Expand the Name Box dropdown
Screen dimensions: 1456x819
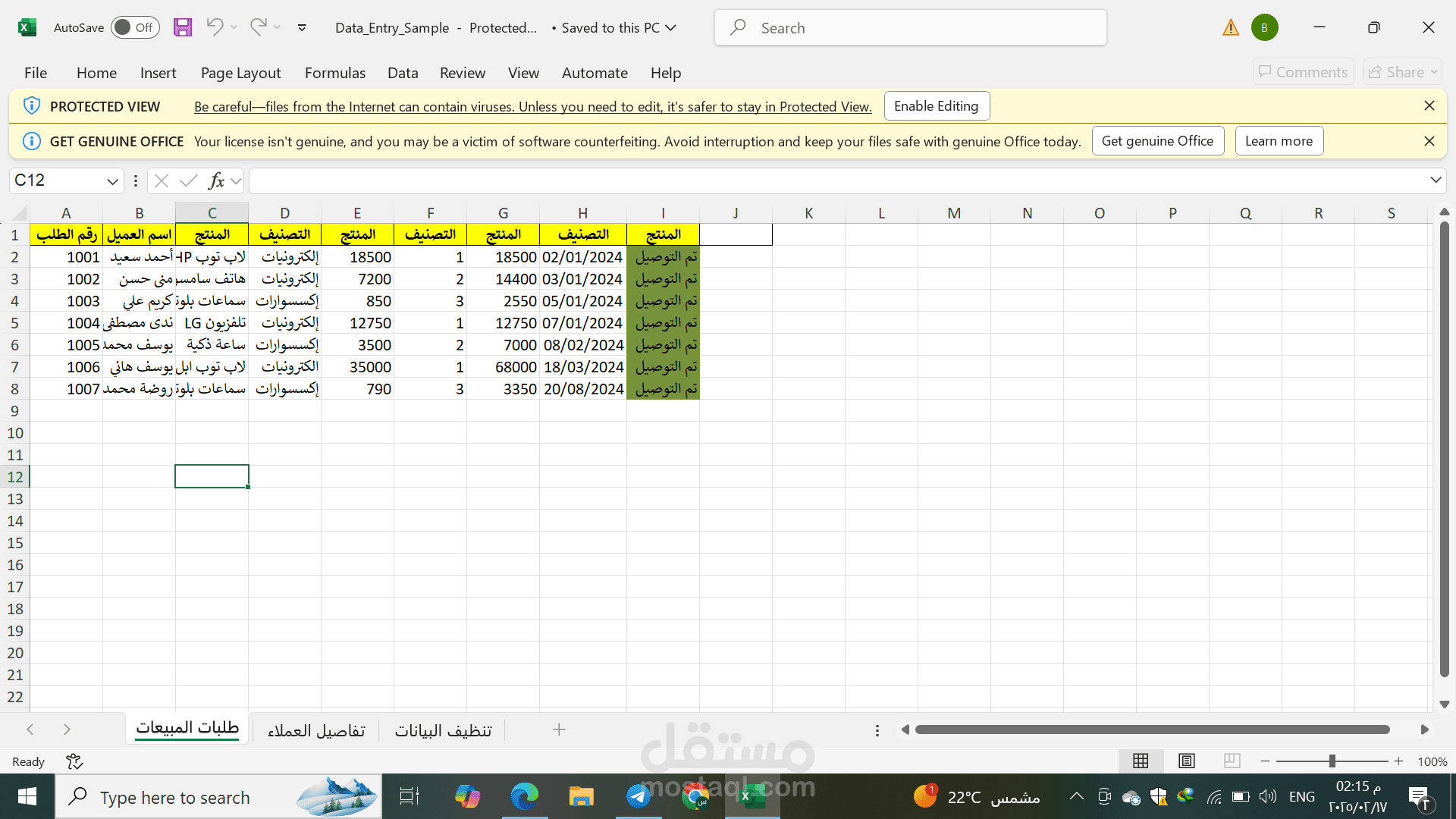coord(112,181)
